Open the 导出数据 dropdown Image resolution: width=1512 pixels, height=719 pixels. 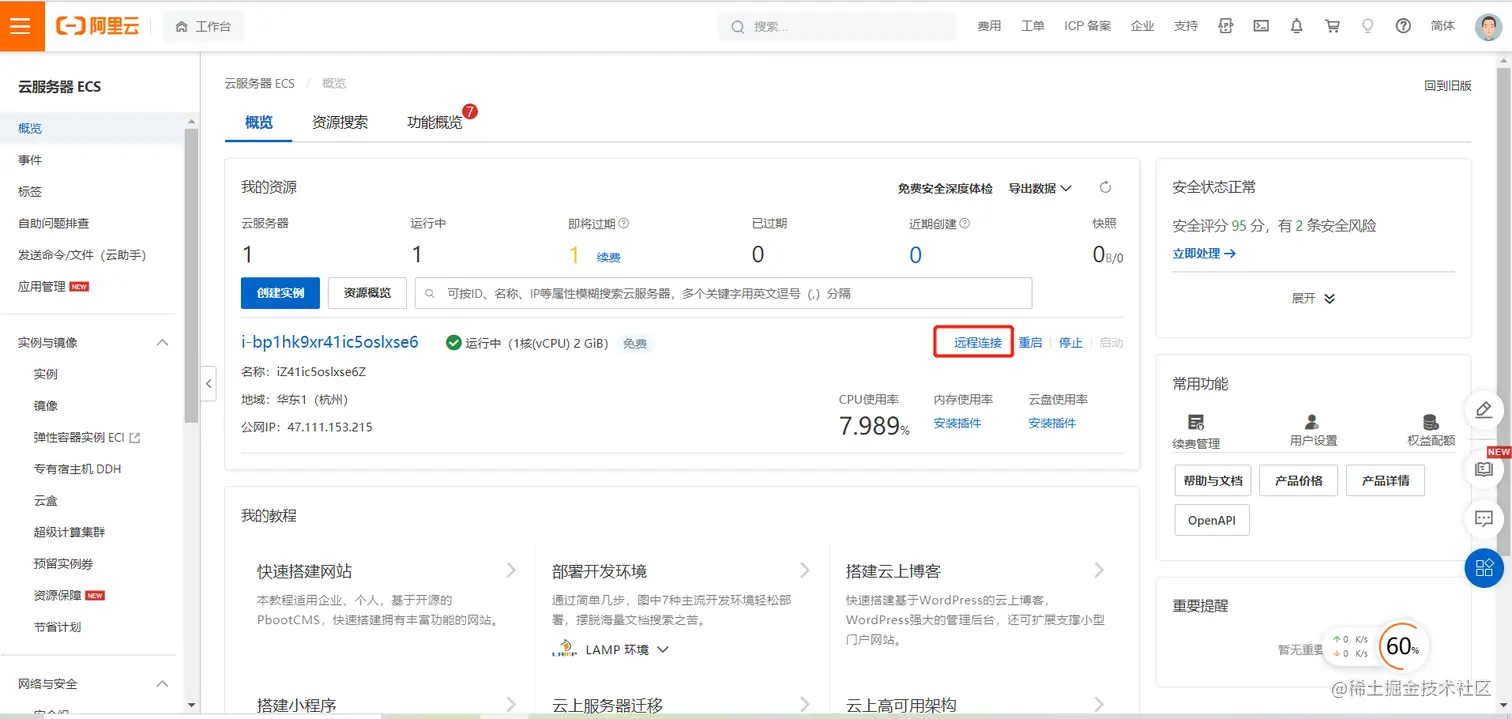1040,188
